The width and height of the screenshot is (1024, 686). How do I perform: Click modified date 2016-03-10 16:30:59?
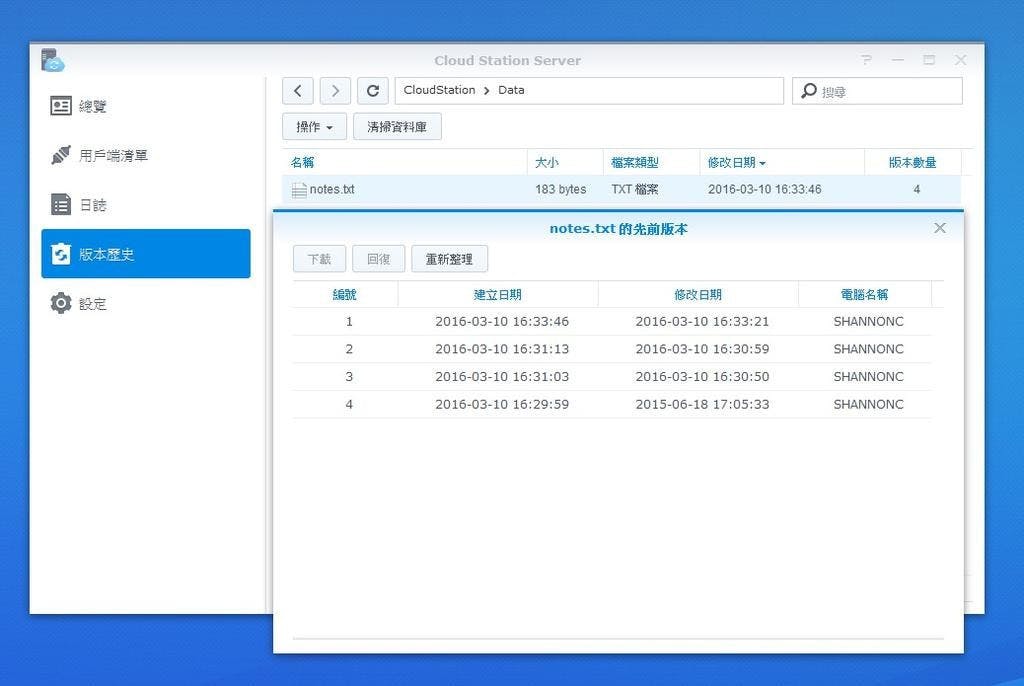point(703,349)
